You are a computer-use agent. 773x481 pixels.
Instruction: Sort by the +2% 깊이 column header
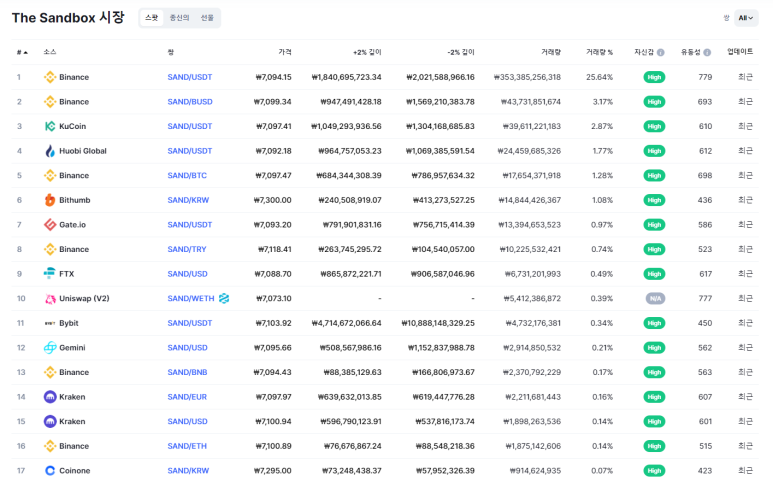pos(367,52)
